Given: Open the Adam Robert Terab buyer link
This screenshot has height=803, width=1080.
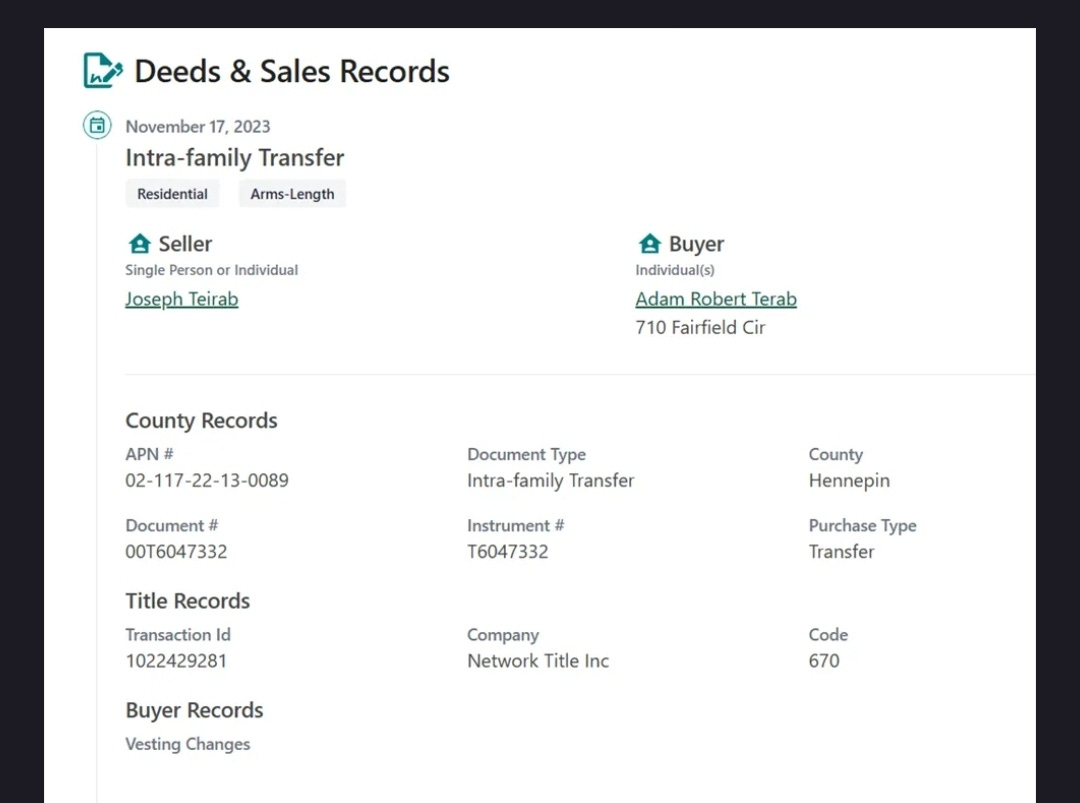Looking at the screenshot, I should tap(716, 299).
